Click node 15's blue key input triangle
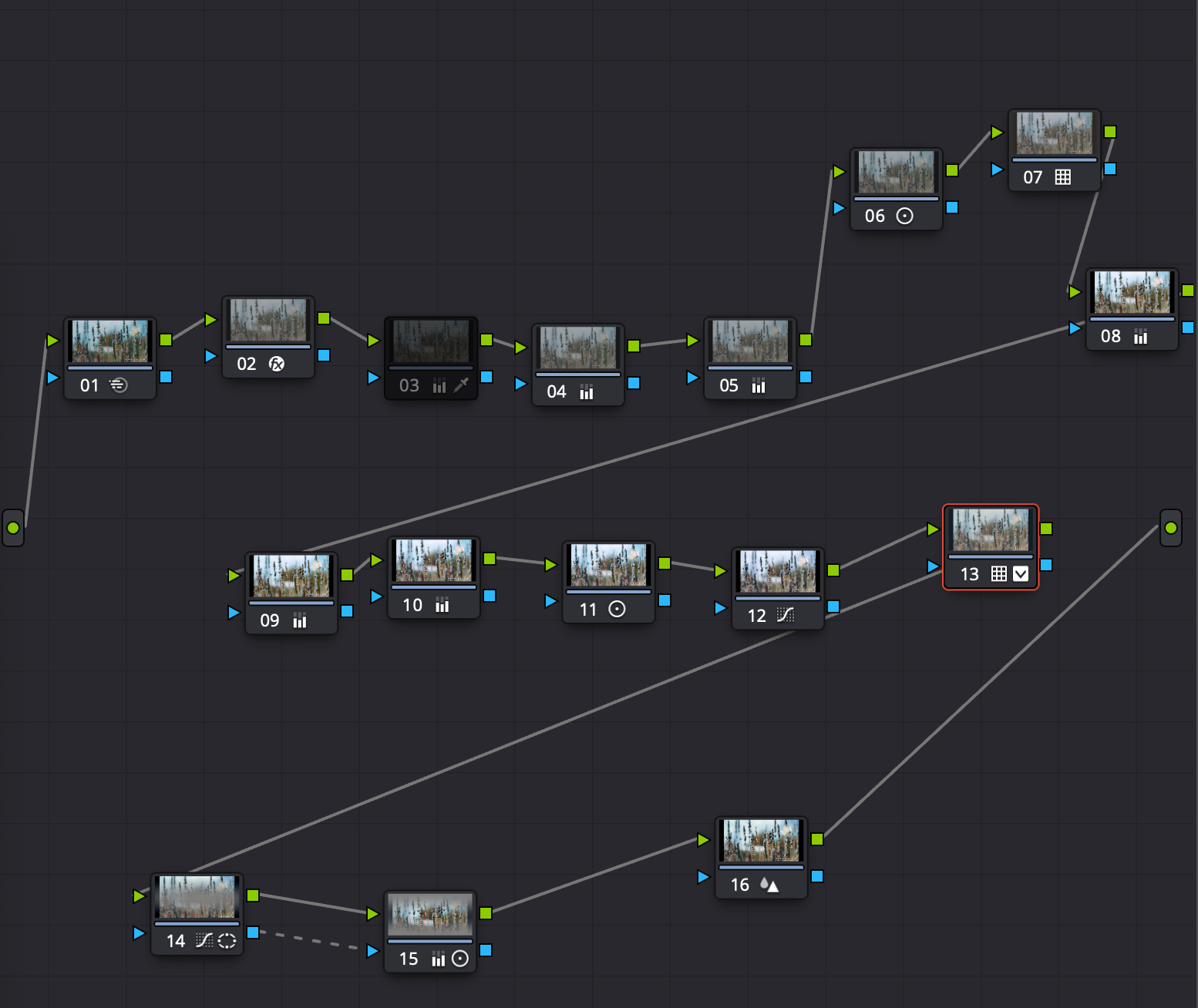Image resolution: width=1198 pixels, height=1008 pixels. coord(373,951)
